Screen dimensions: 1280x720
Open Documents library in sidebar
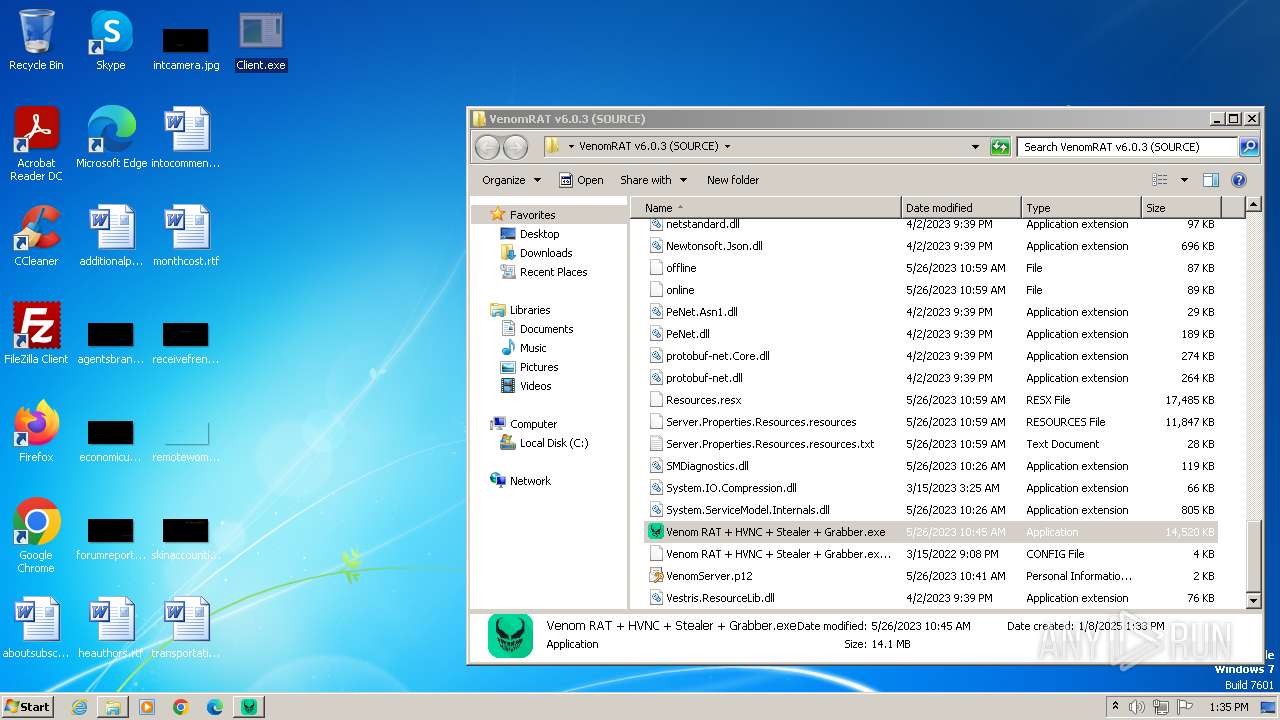click(x=546, y=329)
